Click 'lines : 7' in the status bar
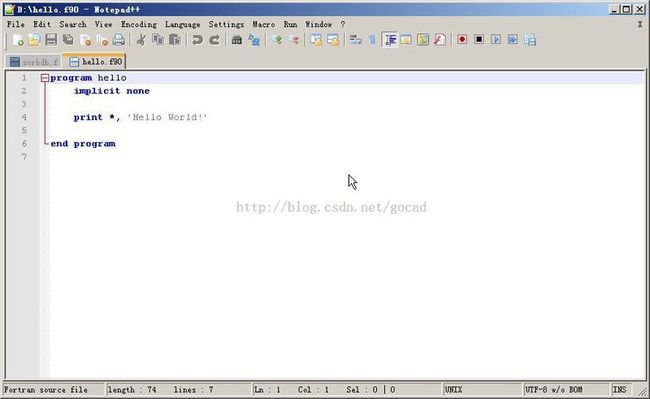Viewport: 650px width, 399px height. click(x=193, y=390)
